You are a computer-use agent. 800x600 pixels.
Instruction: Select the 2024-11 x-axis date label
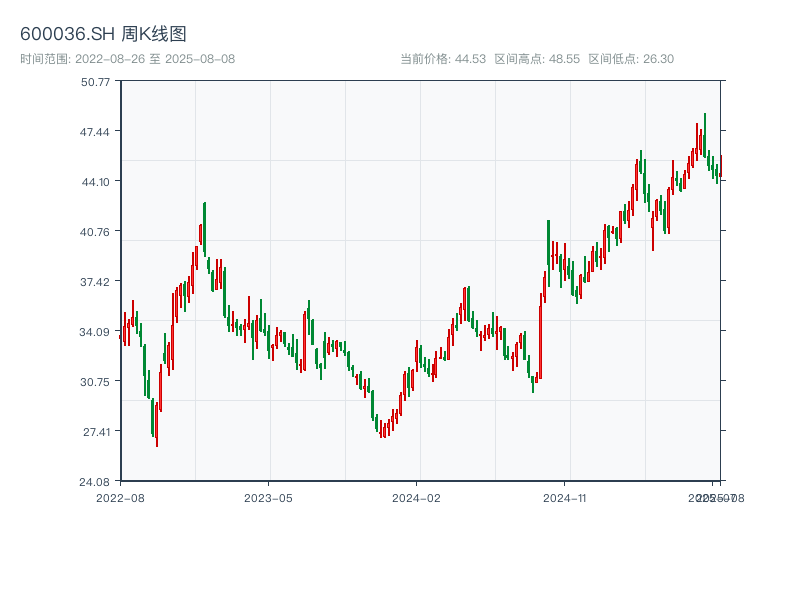click(565, 497)
